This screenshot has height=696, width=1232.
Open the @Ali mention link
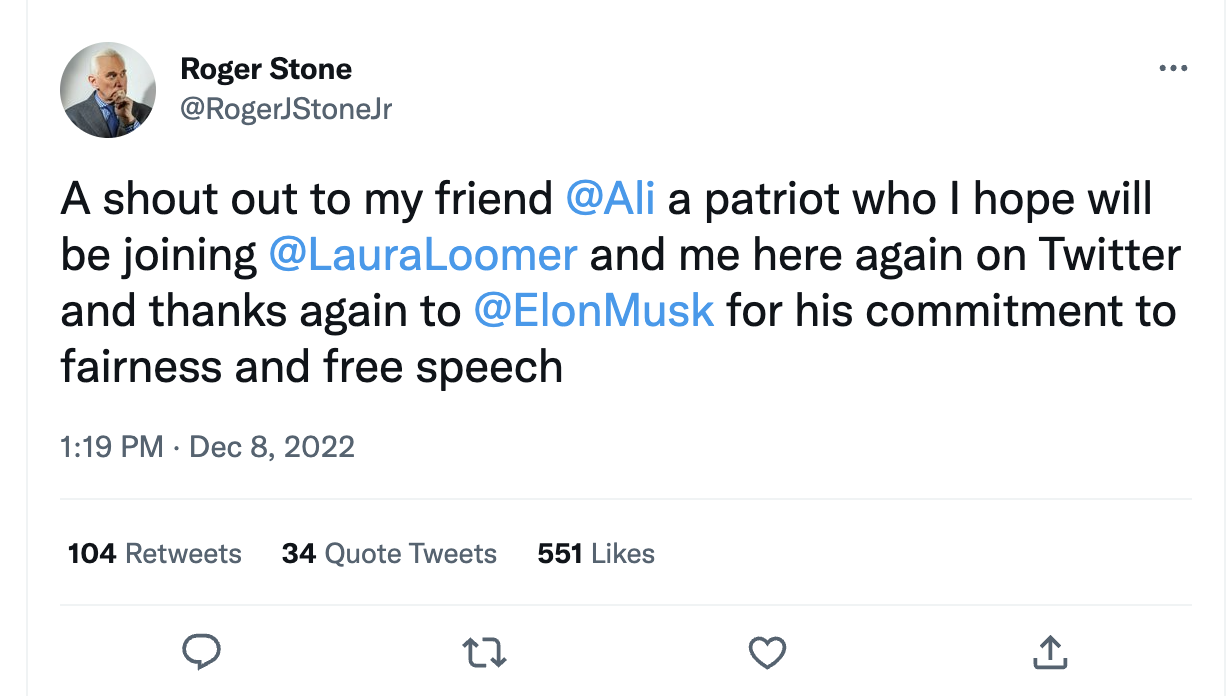pyautogui.click(x=610, y=199)
